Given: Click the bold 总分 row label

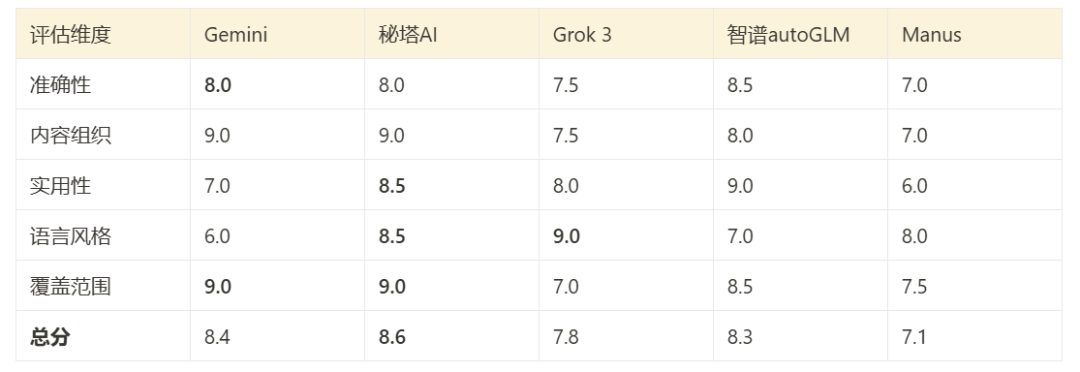Looking at the screenshot, I should pos(50,337).
